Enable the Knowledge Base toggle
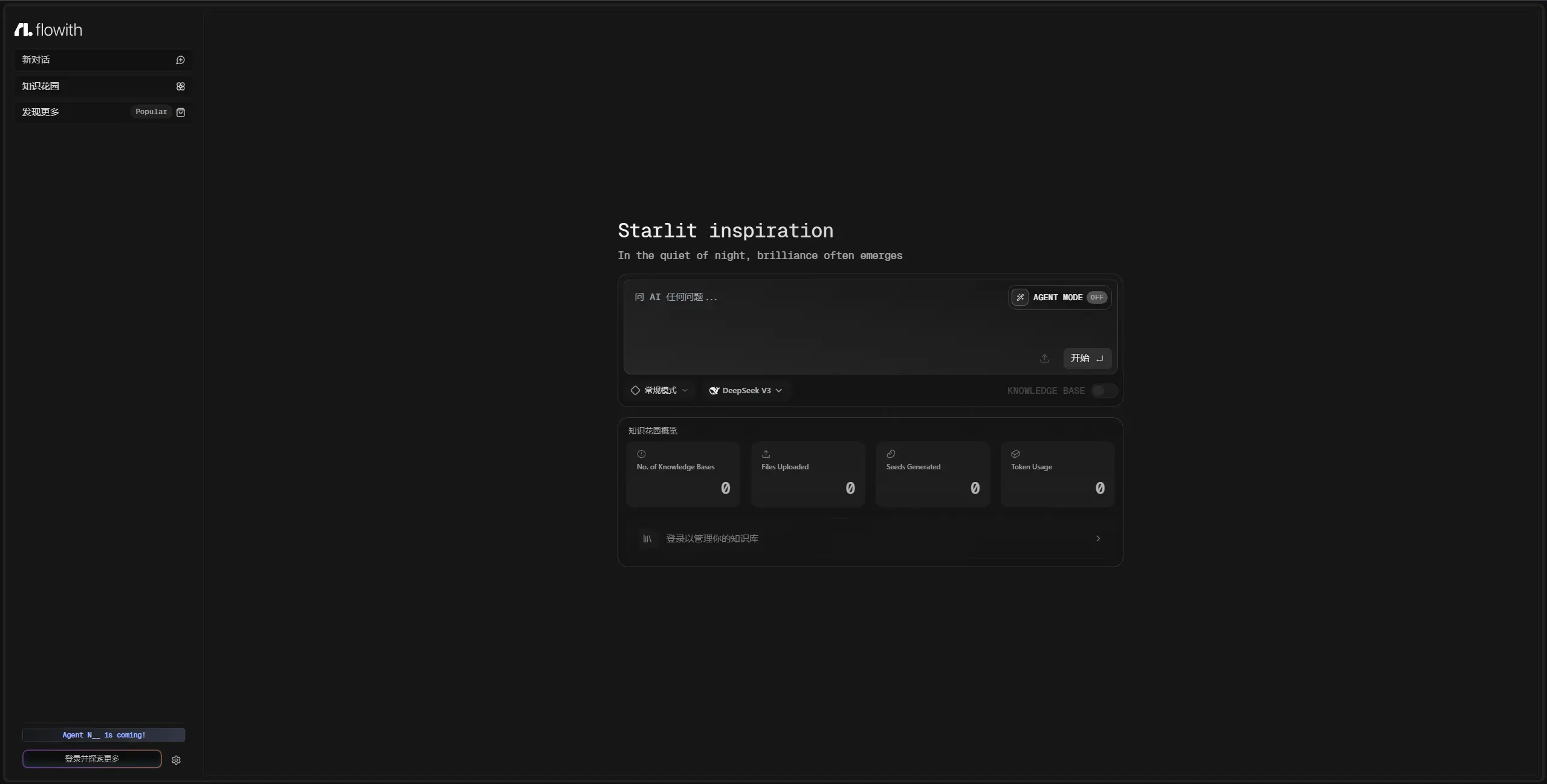 click(x=1104, y=391)
